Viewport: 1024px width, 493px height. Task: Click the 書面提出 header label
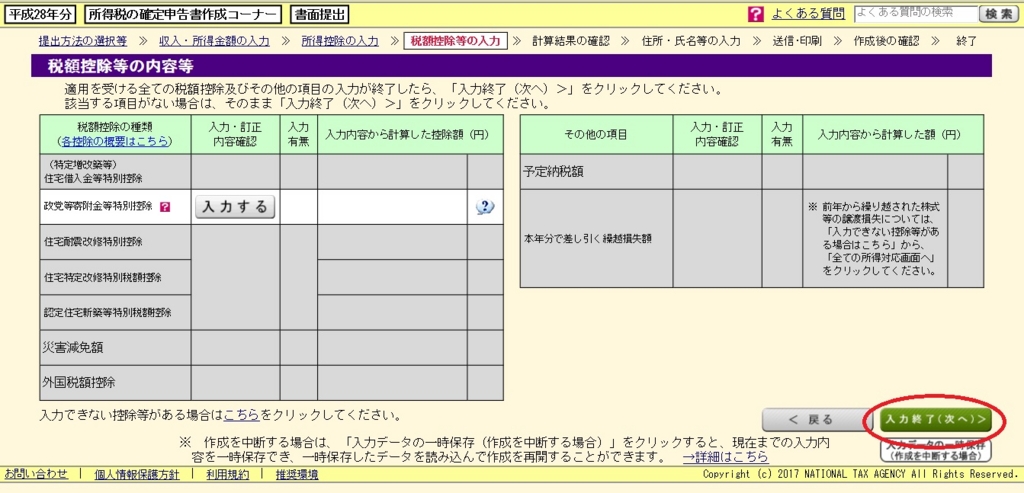click(x=319, y=14)
